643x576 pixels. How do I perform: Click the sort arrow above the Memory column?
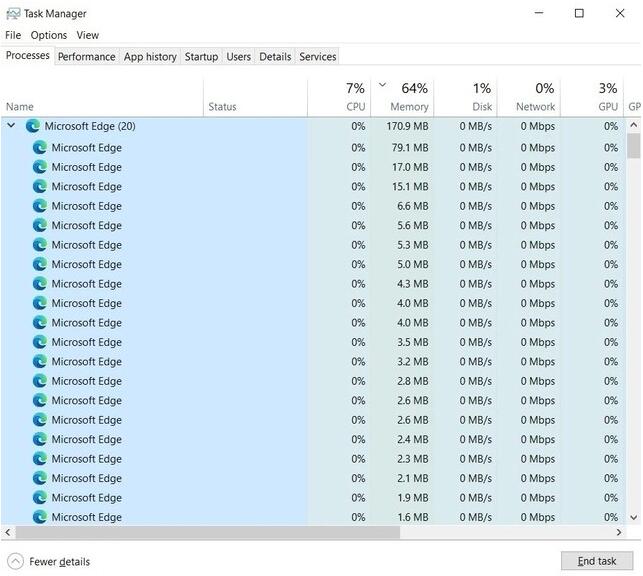point(382,85)
